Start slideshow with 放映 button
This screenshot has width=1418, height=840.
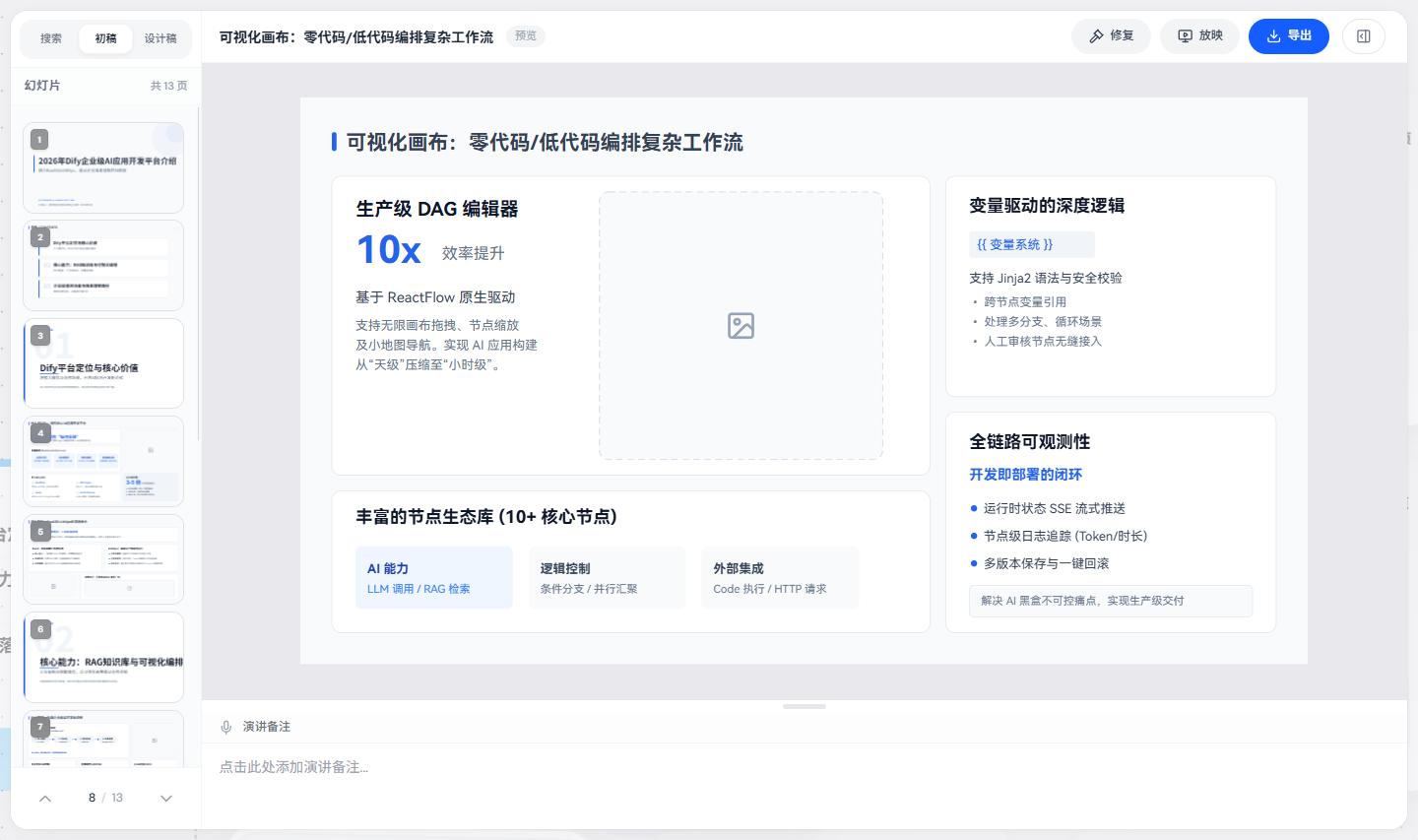(1199, 36)
